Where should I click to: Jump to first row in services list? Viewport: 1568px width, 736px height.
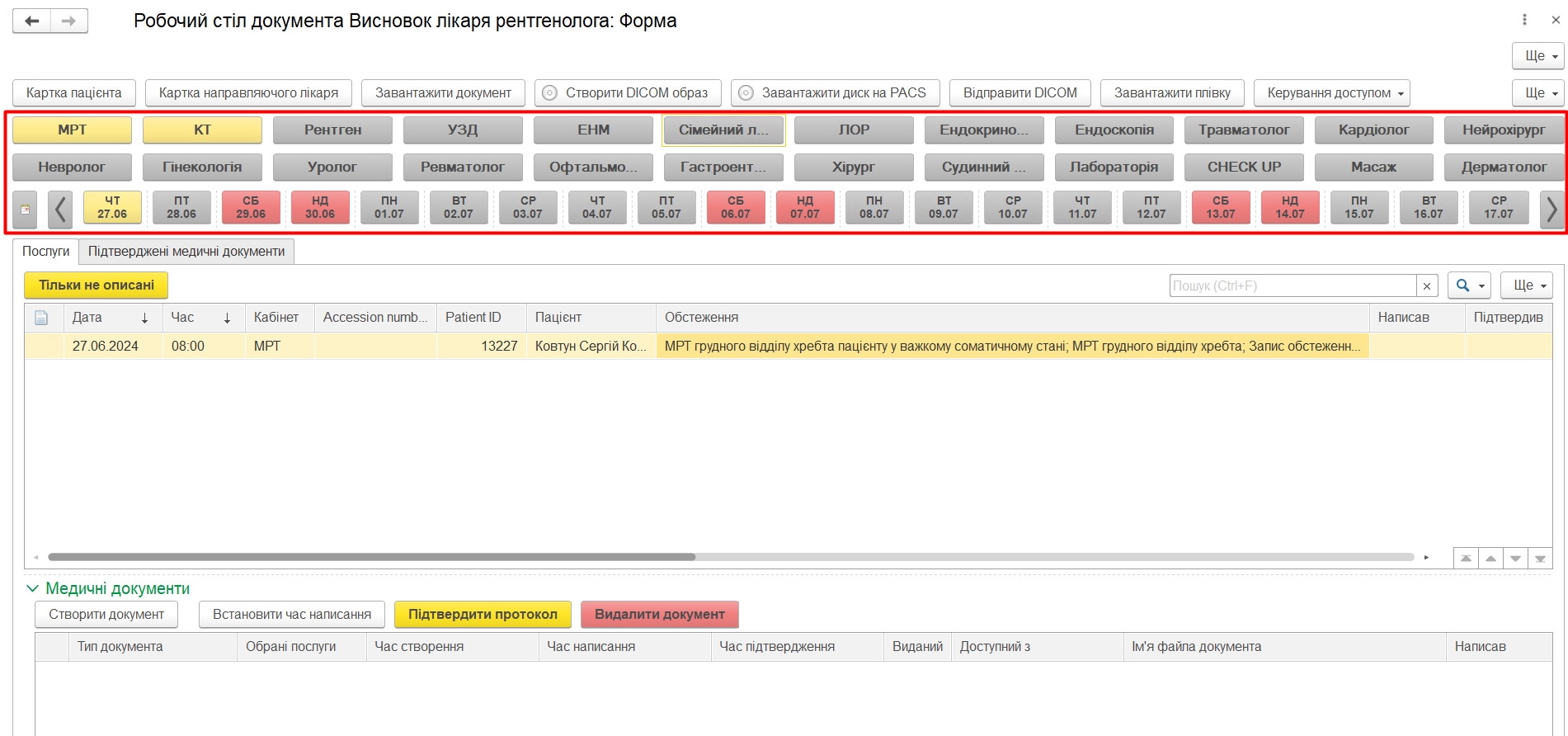coord(1466,559)
